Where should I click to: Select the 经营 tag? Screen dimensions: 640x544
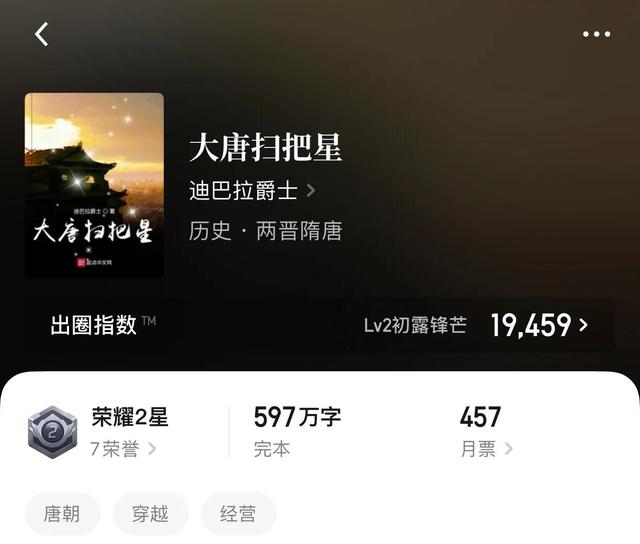(238, 514)
